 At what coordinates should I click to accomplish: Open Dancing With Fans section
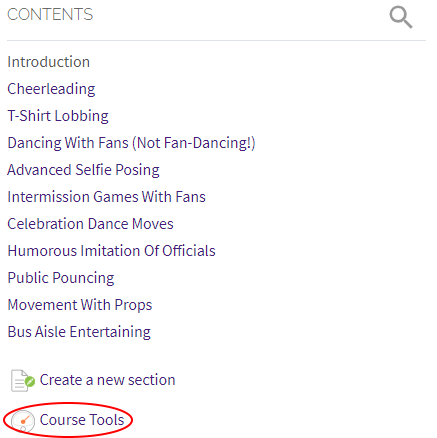pos(131,143)
